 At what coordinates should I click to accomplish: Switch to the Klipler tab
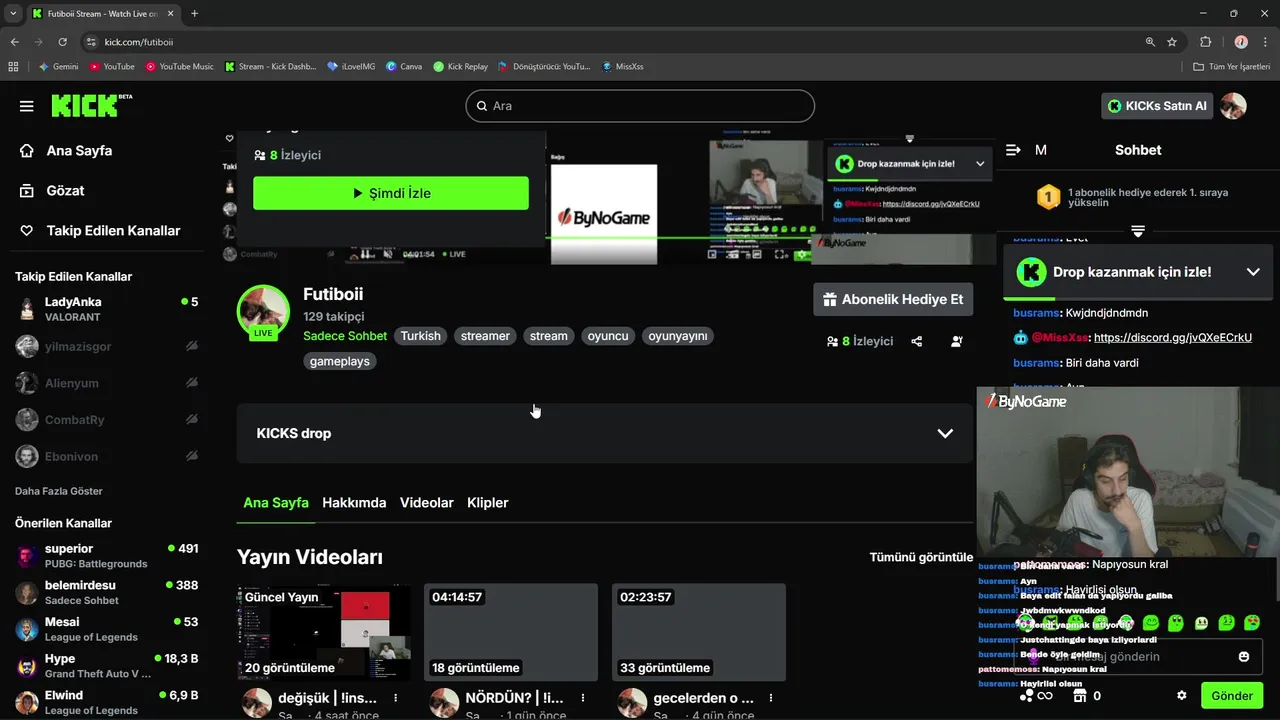pos(488,503)
